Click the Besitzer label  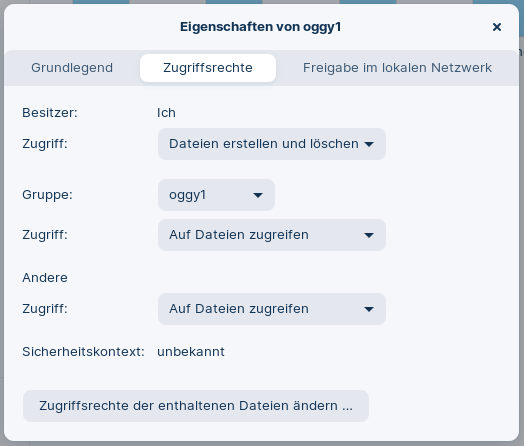(50, 113)
